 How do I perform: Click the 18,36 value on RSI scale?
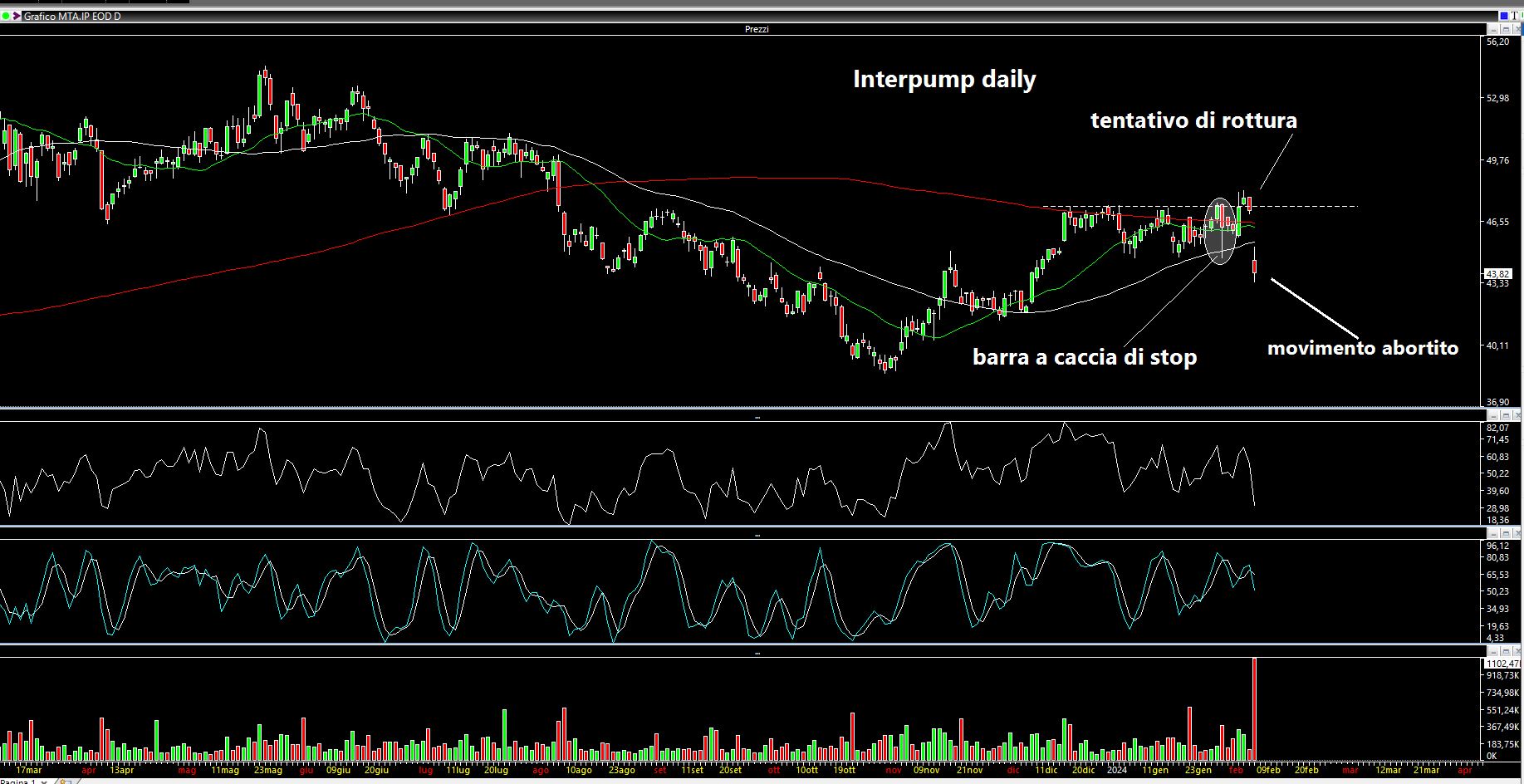[x=1497, y=520]
